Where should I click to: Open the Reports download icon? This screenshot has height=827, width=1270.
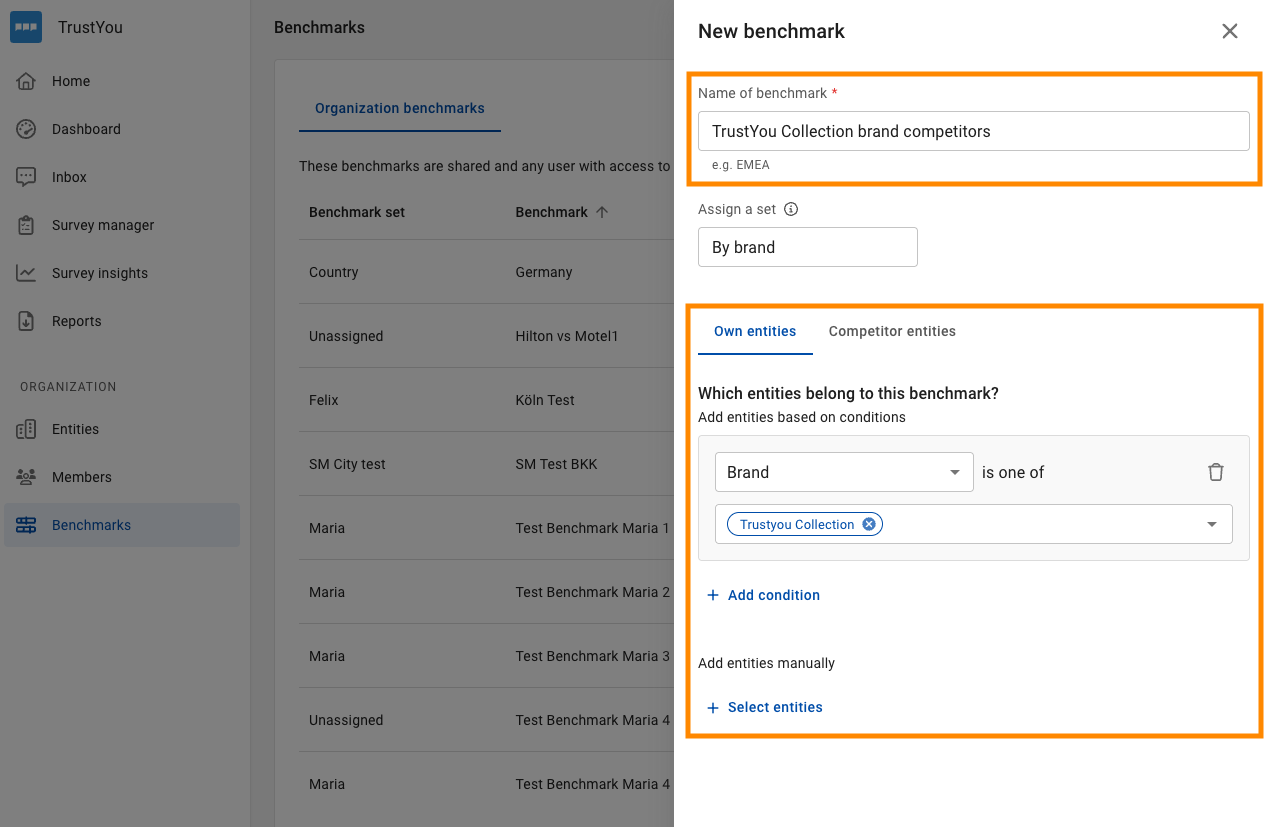[26, 321]
